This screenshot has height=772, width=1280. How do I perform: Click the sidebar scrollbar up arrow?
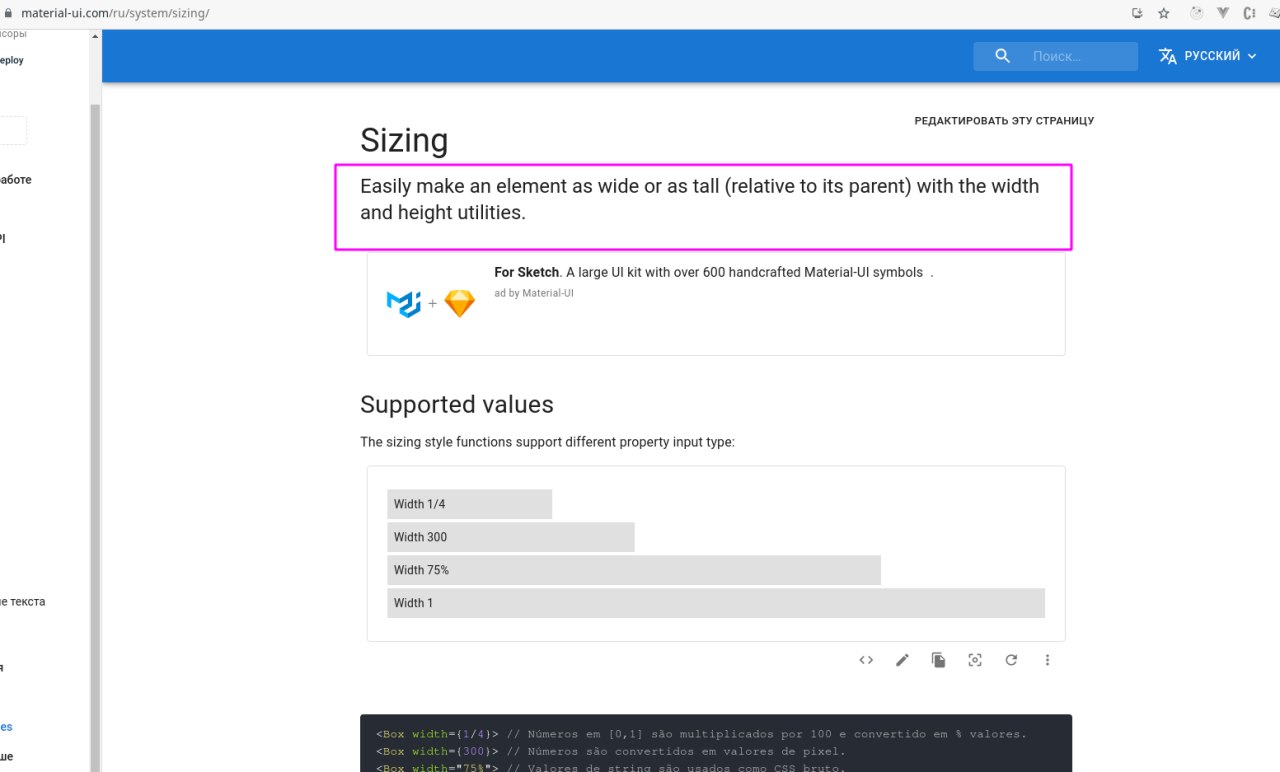coord(96,35)
